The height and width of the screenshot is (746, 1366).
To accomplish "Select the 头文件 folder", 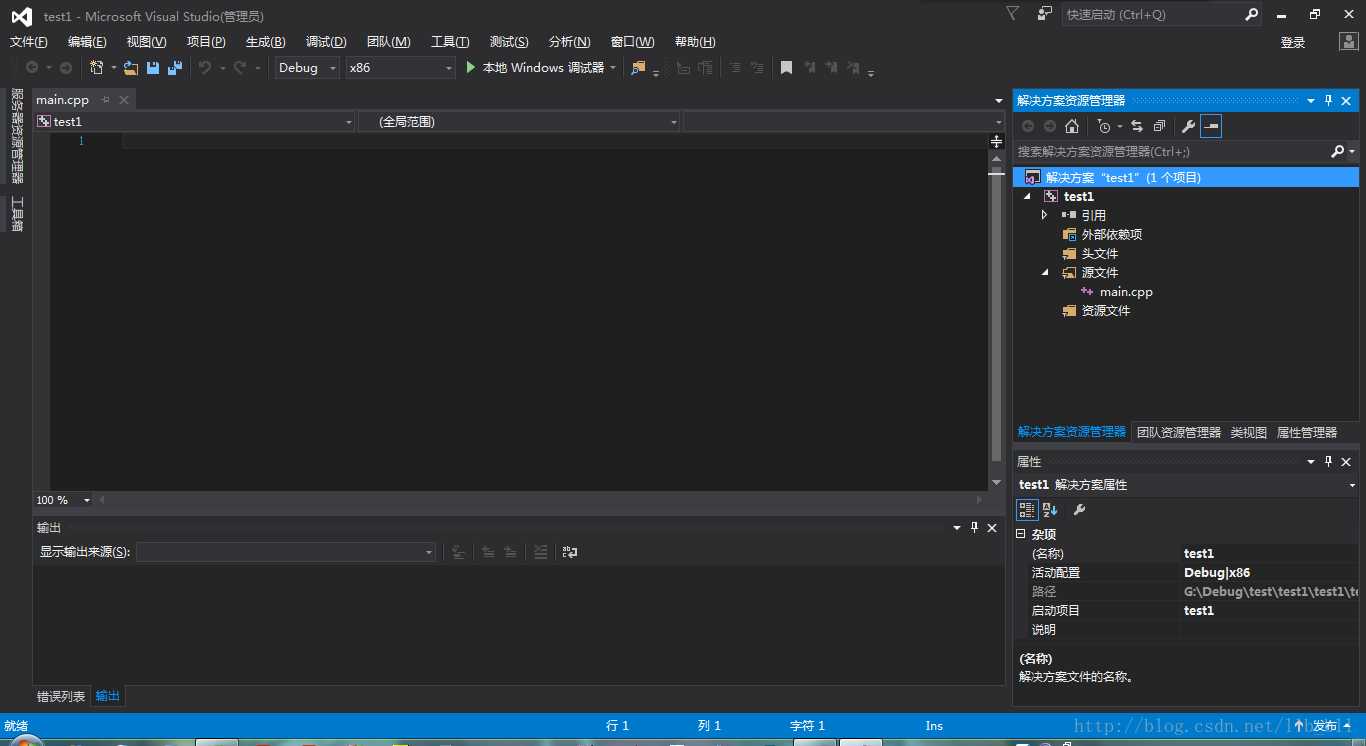I will point(1099,254).
